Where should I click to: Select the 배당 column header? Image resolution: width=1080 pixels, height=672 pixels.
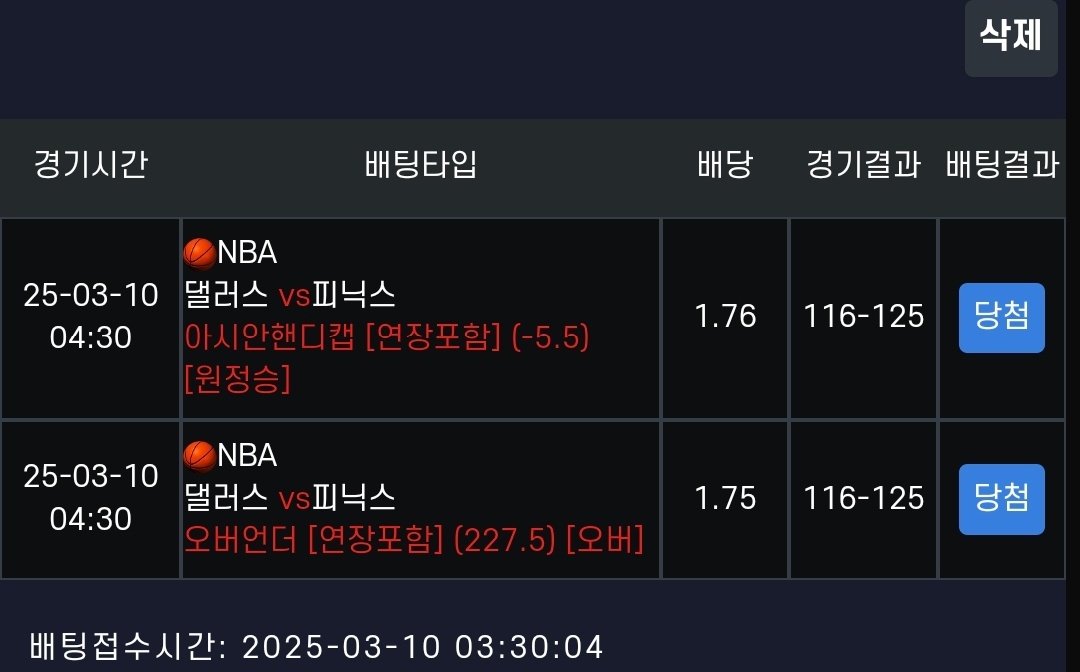725,165
